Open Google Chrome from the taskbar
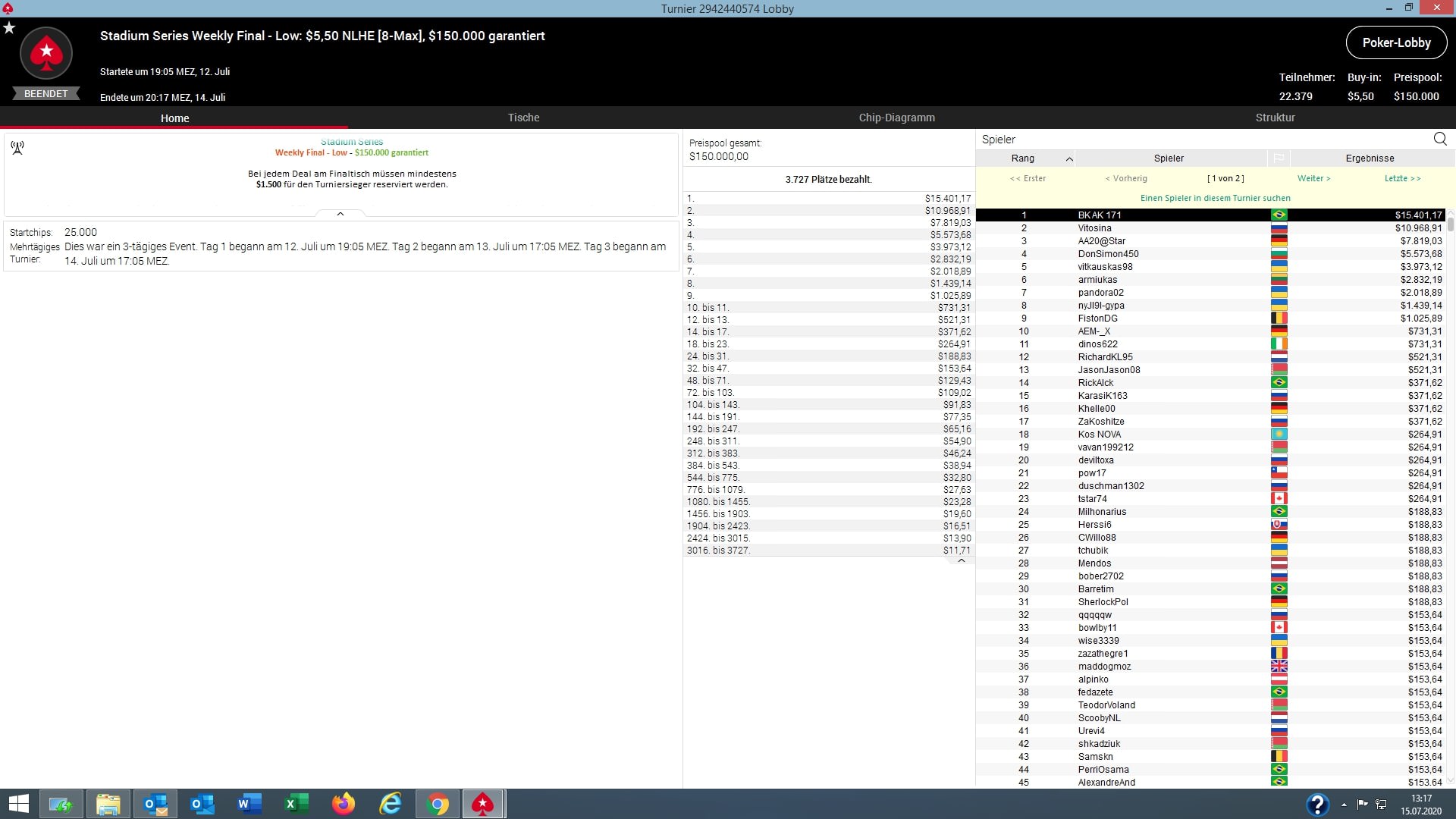The height and width of the screenshot is (819, 1456). point(438,804)
